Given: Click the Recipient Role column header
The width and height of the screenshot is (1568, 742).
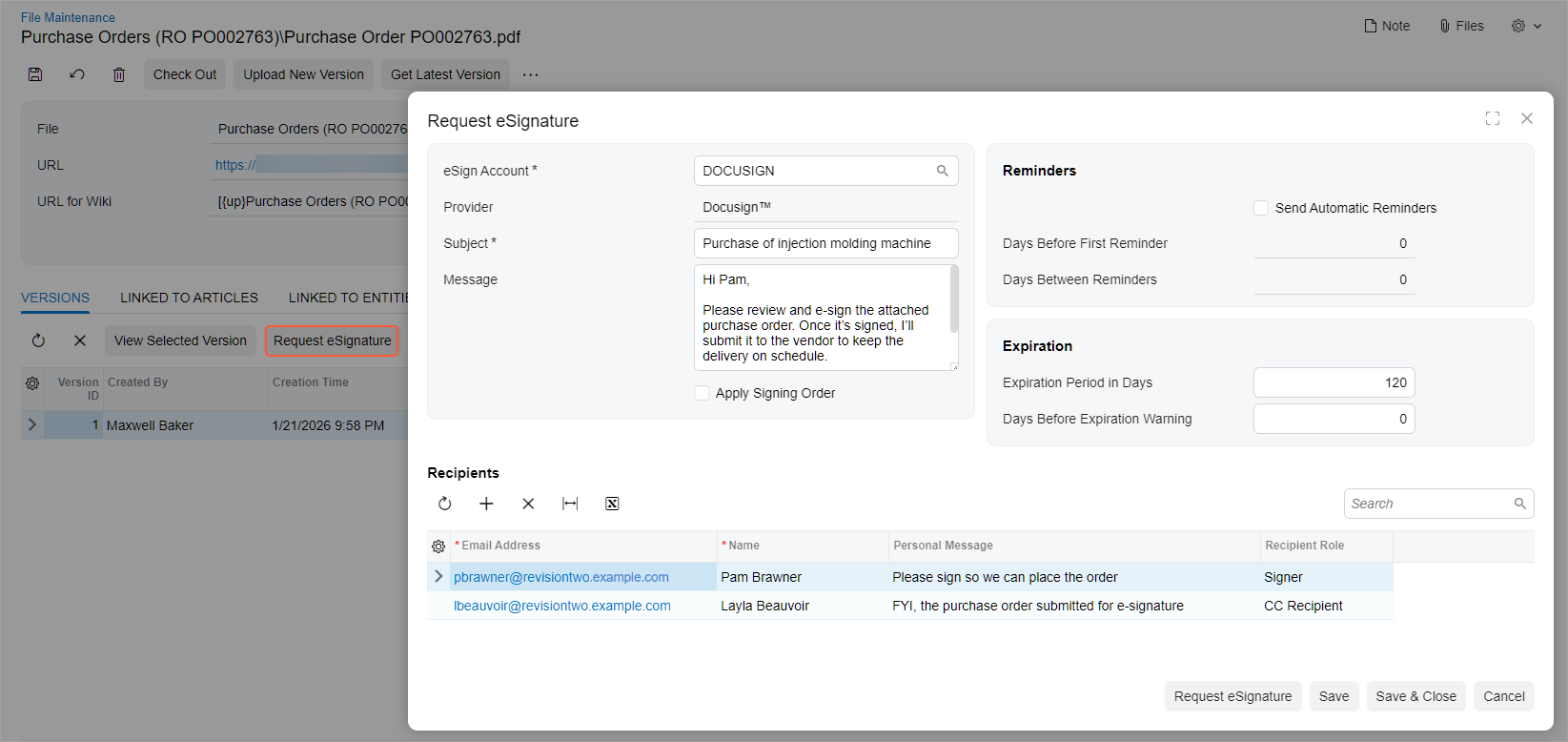Looking at the screenshot, I should tap(1326, 546).
